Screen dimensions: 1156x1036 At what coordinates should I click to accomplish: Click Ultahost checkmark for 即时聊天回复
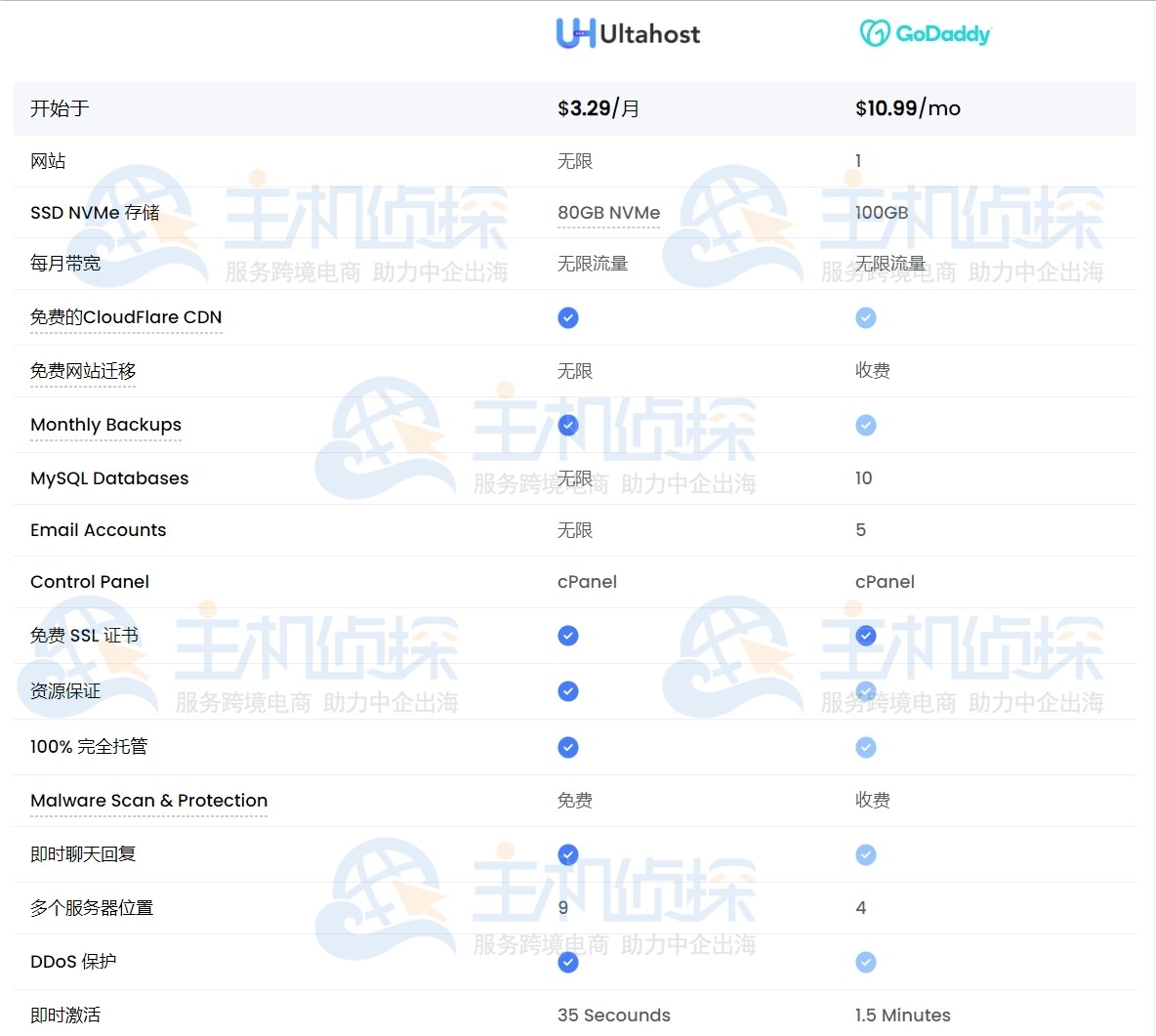click(567, 855)
